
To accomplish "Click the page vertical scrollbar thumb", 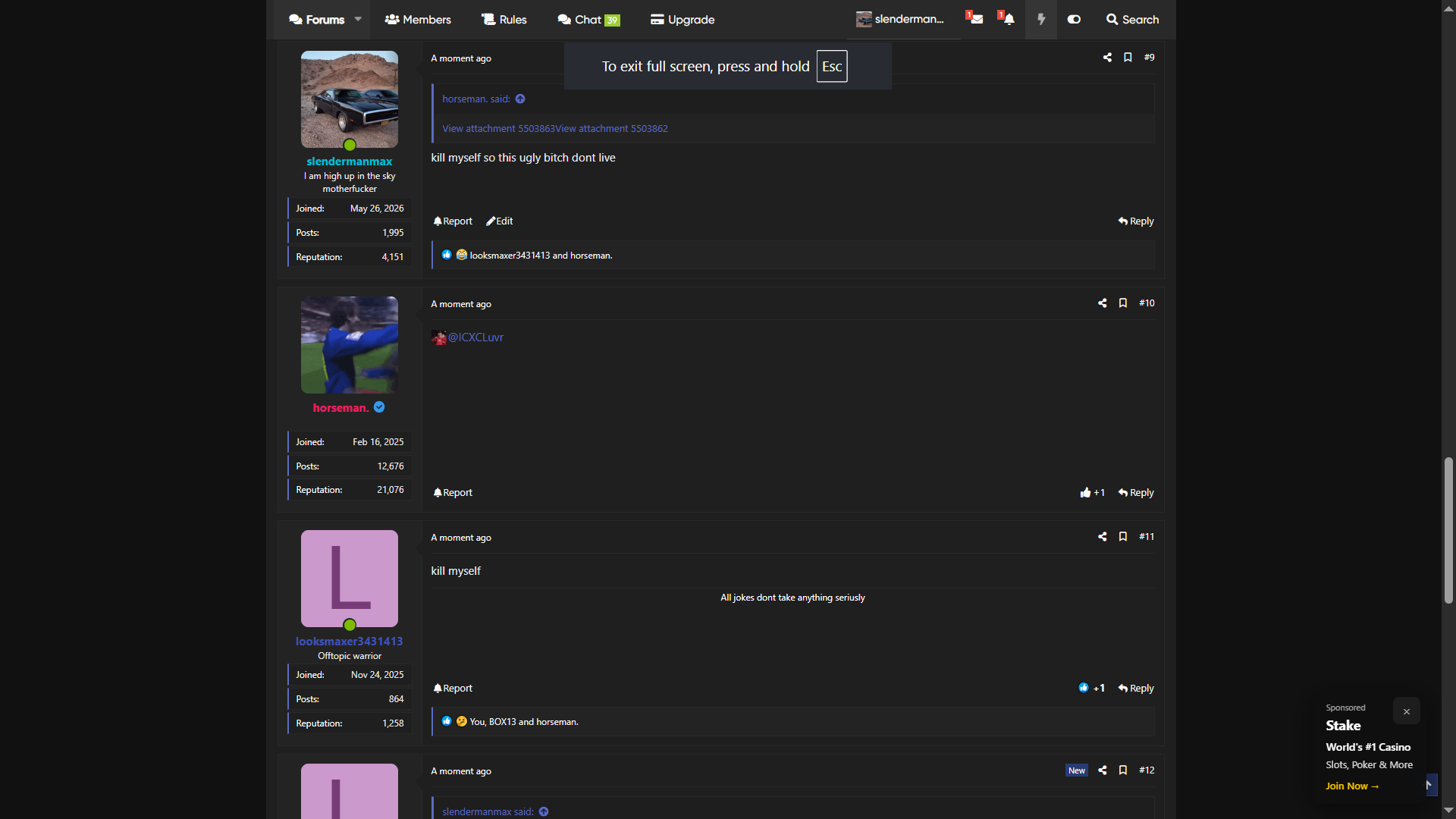I will click(1448, 531).
